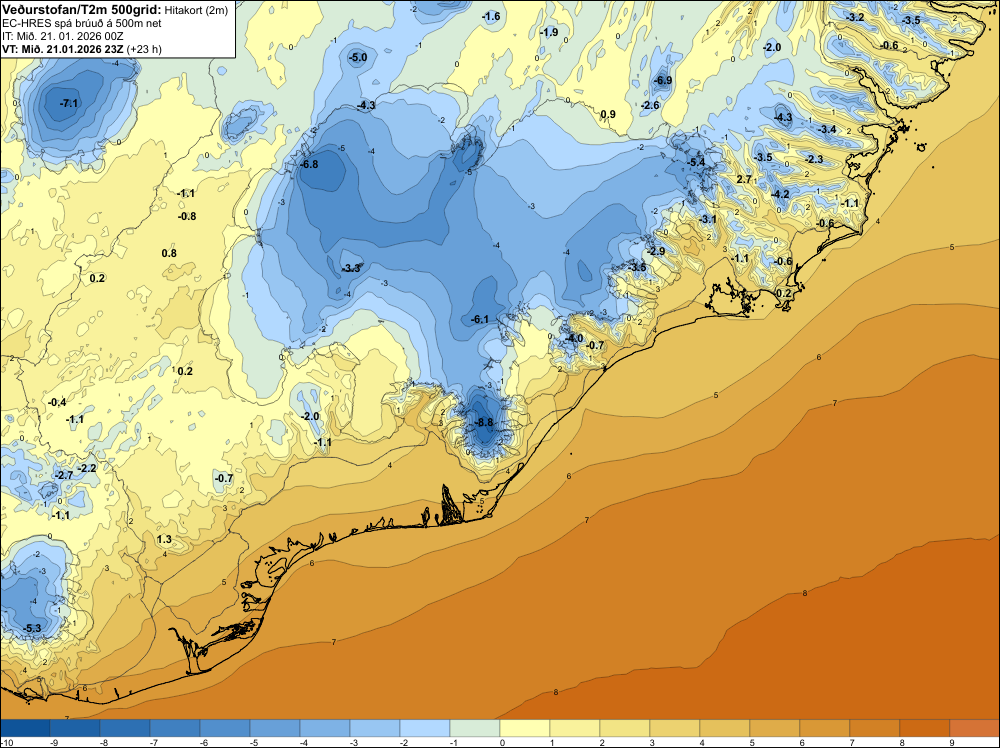Click the -2.3 temperature reading
The width and height of the screenshot is (1000, 748).
(x=814, y=159)
